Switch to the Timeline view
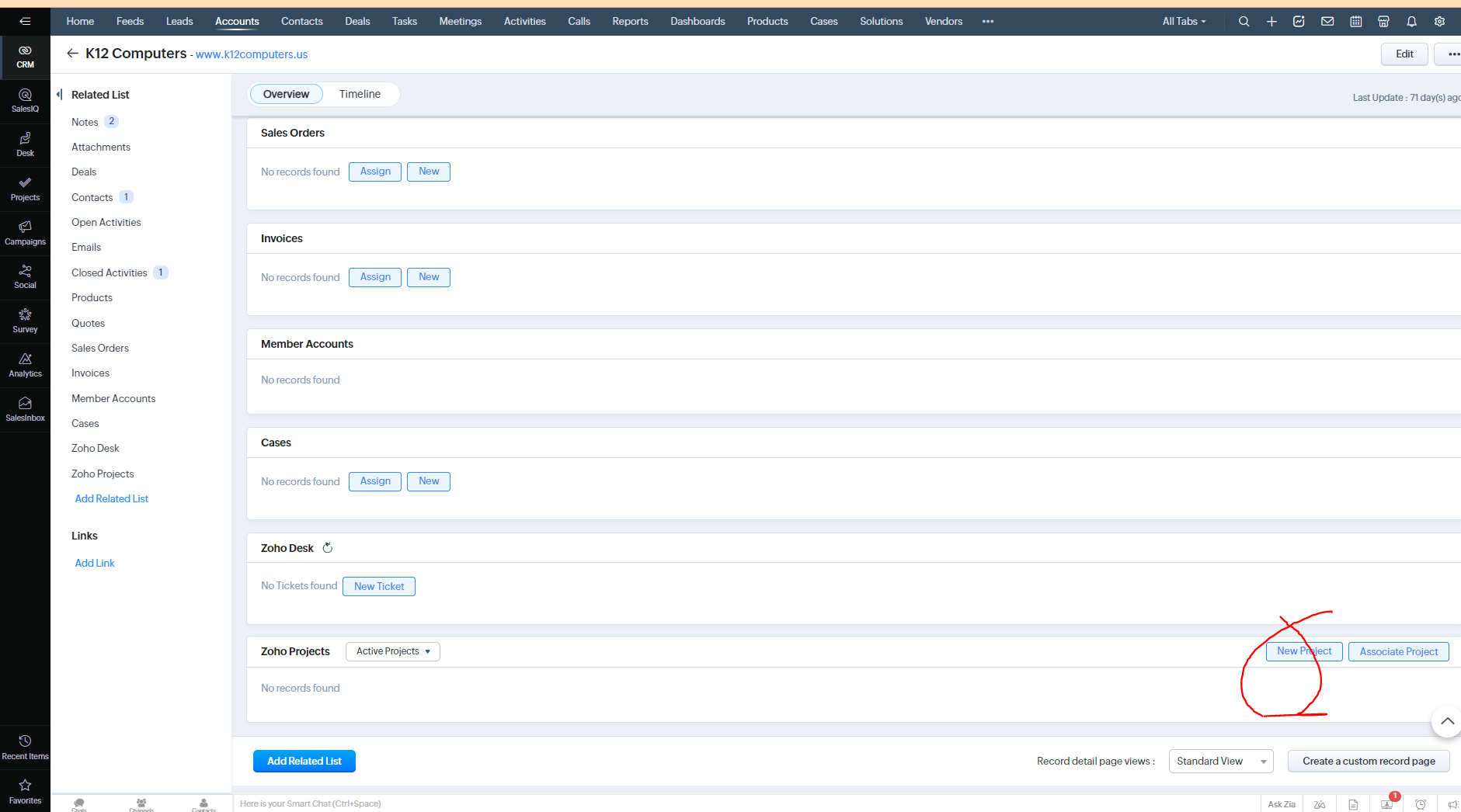Screen dimensions: 1461x812 [360, 94]
